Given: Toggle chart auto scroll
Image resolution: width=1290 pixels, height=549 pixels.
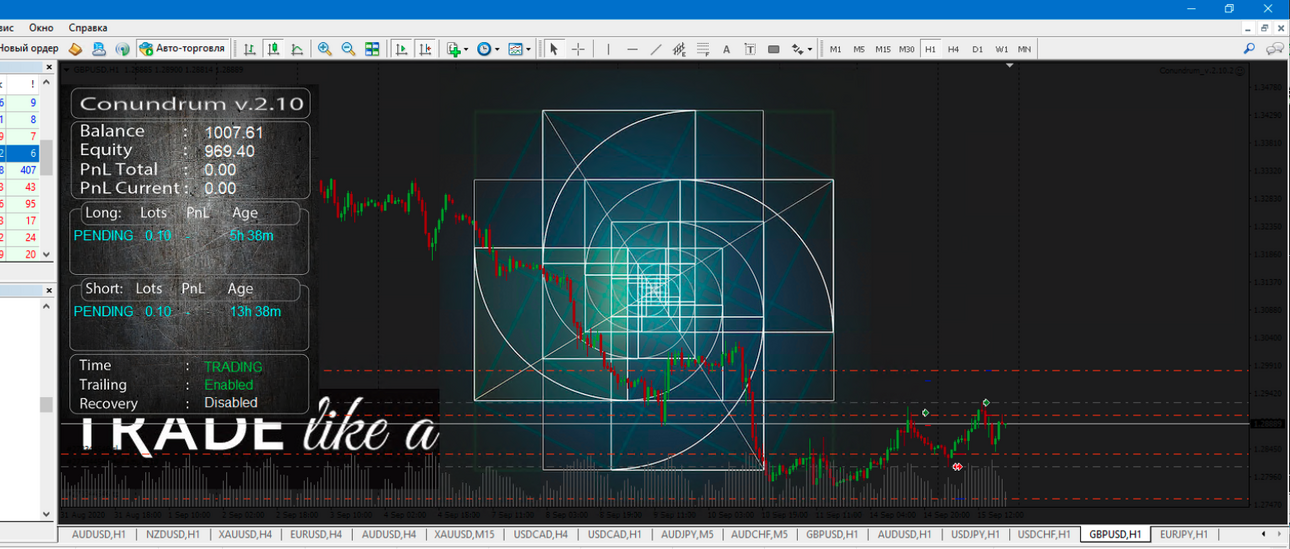Looking at the screenshot, I should tap(401, 48).
